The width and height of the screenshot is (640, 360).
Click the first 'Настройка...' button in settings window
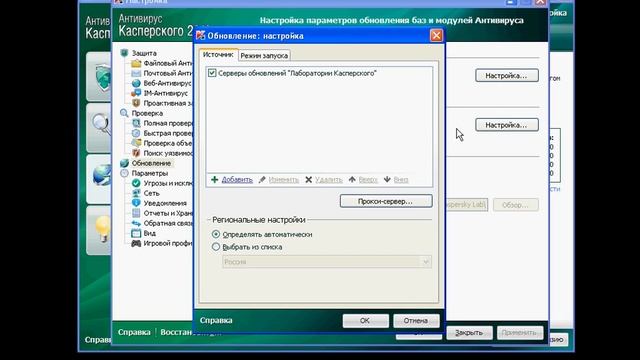(507, 76)
